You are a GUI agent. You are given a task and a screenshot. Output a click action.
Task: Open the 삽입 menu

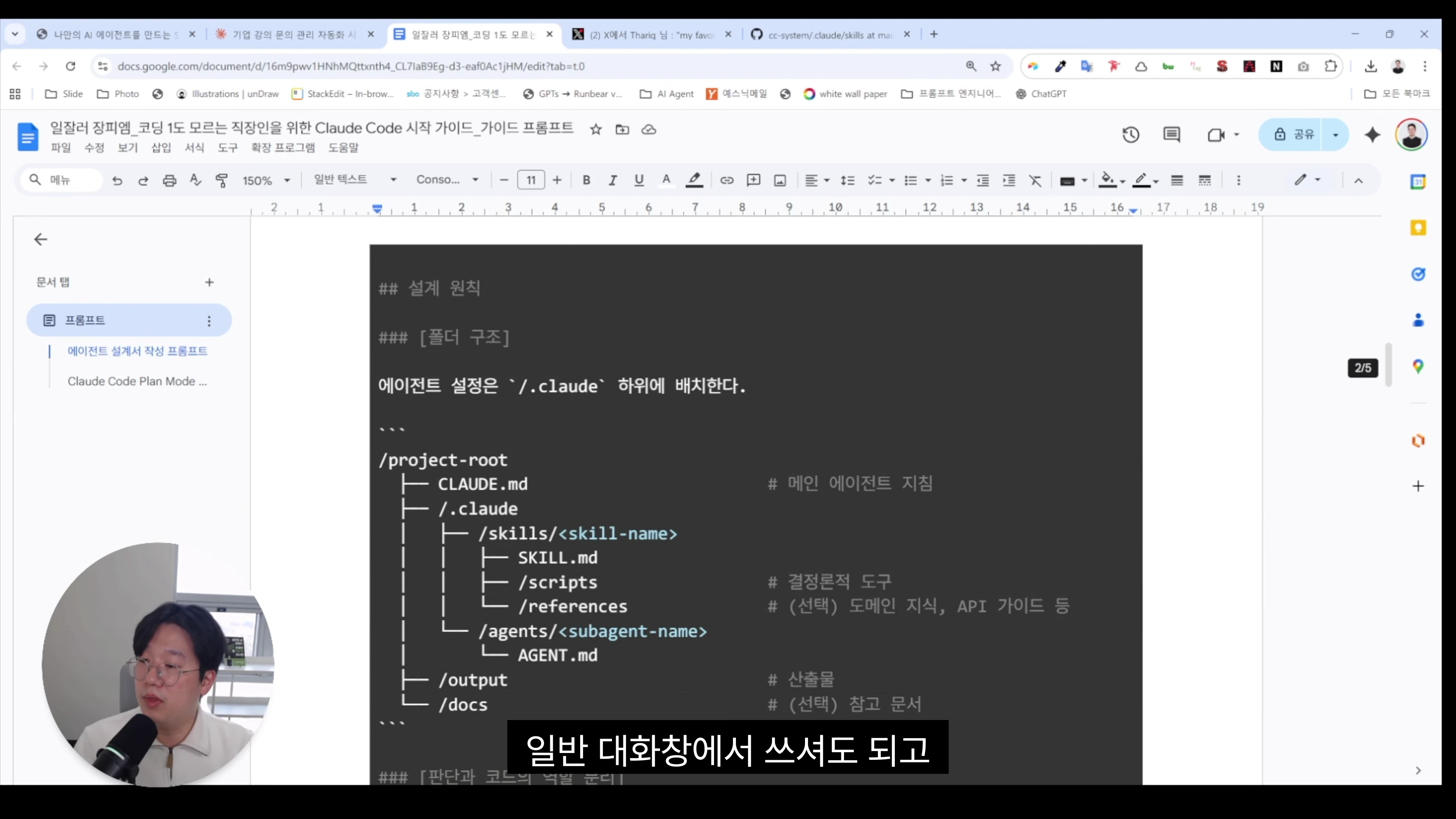click(x=161, y=148)
